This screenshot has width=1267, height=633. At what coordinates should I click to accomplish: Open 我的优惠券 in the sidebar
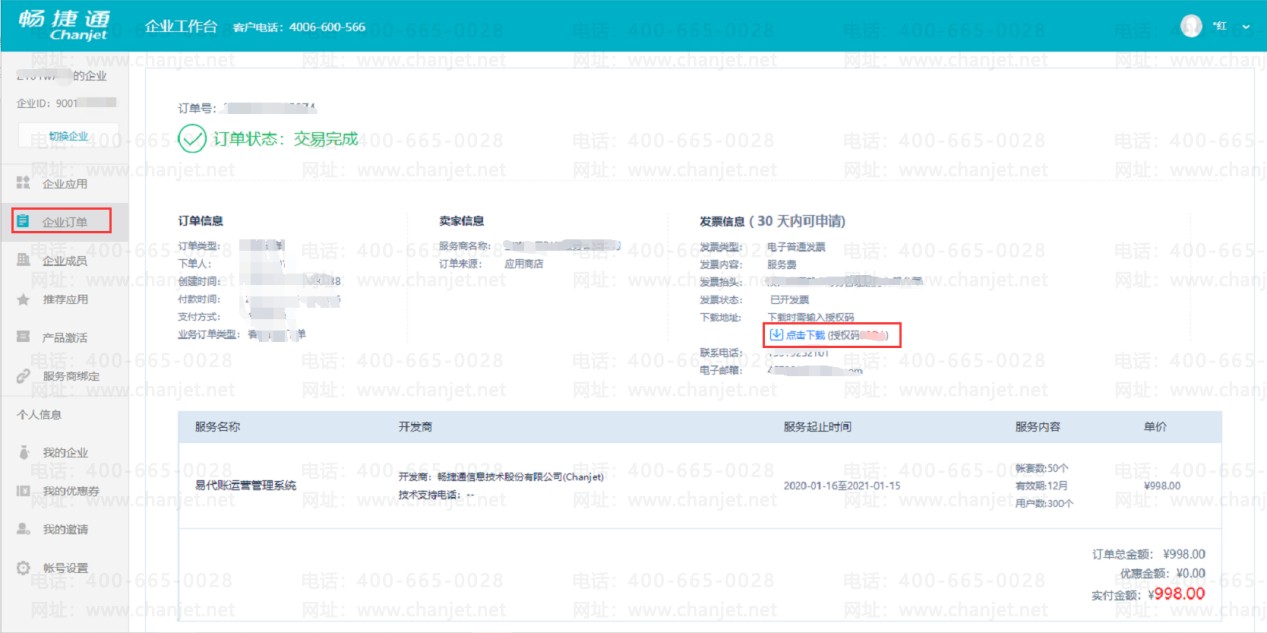pos(71,491)
